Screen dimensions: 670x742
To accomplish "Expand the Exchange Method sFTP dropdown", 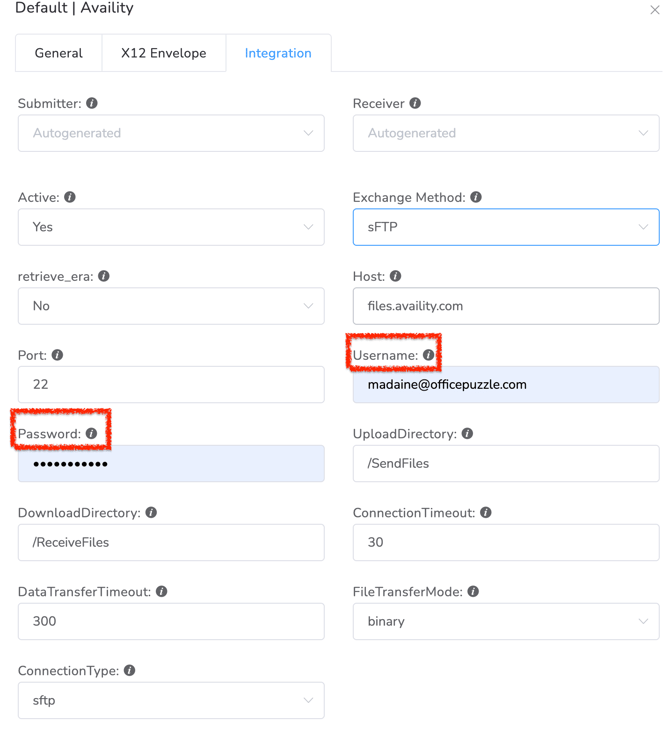I will point(505,227).
